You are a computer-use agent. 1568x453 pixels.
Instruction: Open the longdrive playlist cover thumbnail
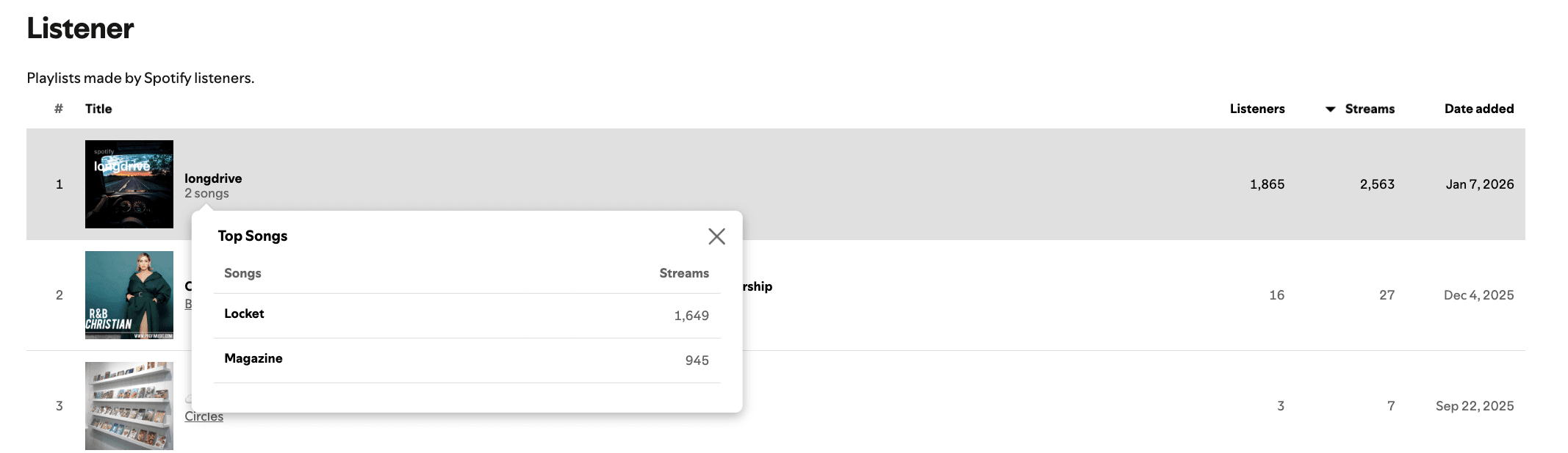pyautogui.click(x=129, y=184)
